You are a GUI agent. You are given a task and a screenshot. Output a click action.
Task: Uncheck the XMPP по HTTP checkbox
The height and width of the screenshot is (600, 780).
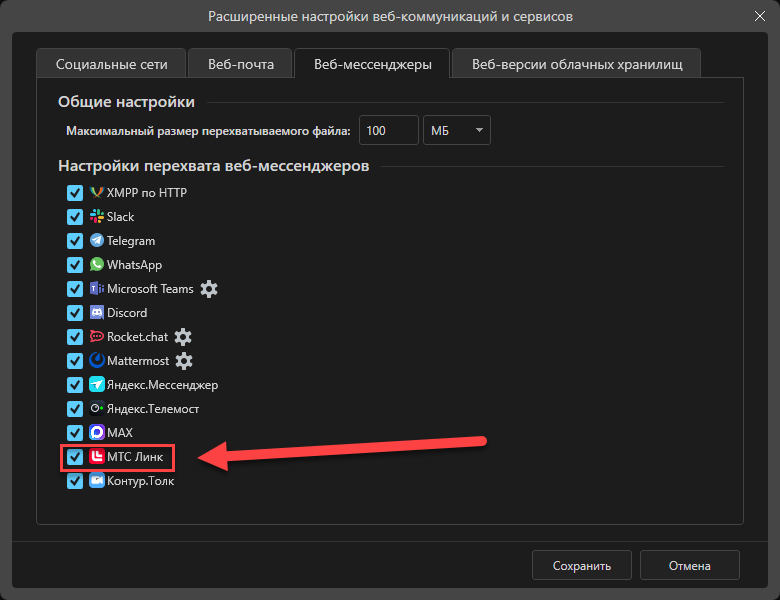click(x=75, y=193)
